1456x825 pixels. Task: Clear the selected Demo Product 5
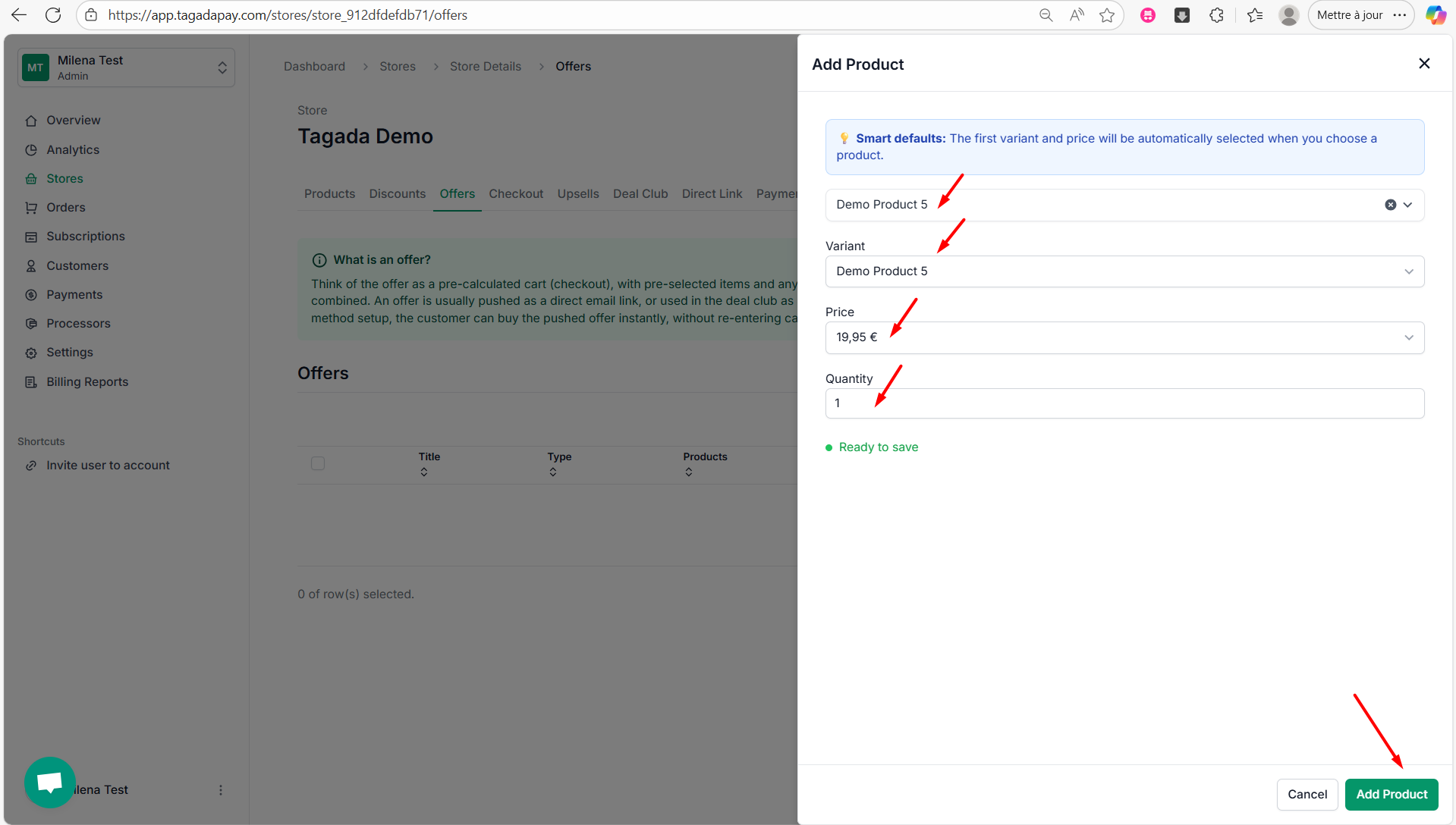tap(1390, 205)
